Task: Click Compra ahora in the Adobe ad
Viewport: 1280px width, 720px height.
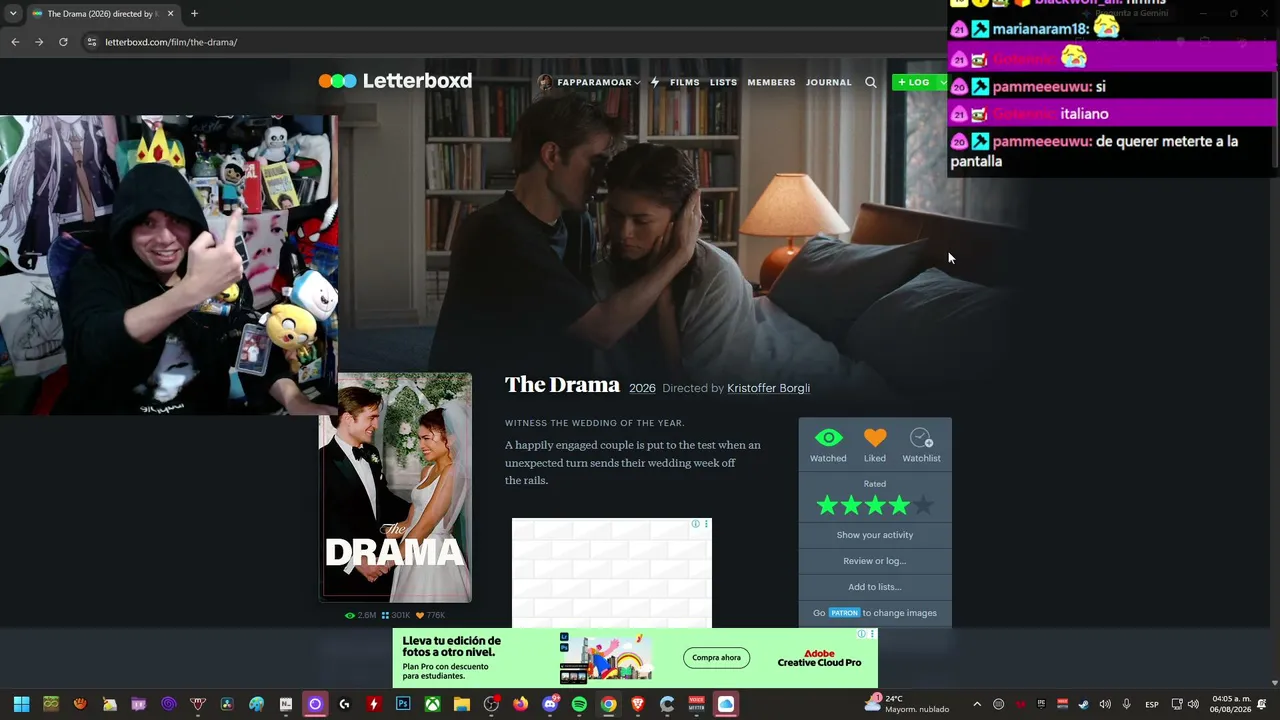Action: point(717,657)
